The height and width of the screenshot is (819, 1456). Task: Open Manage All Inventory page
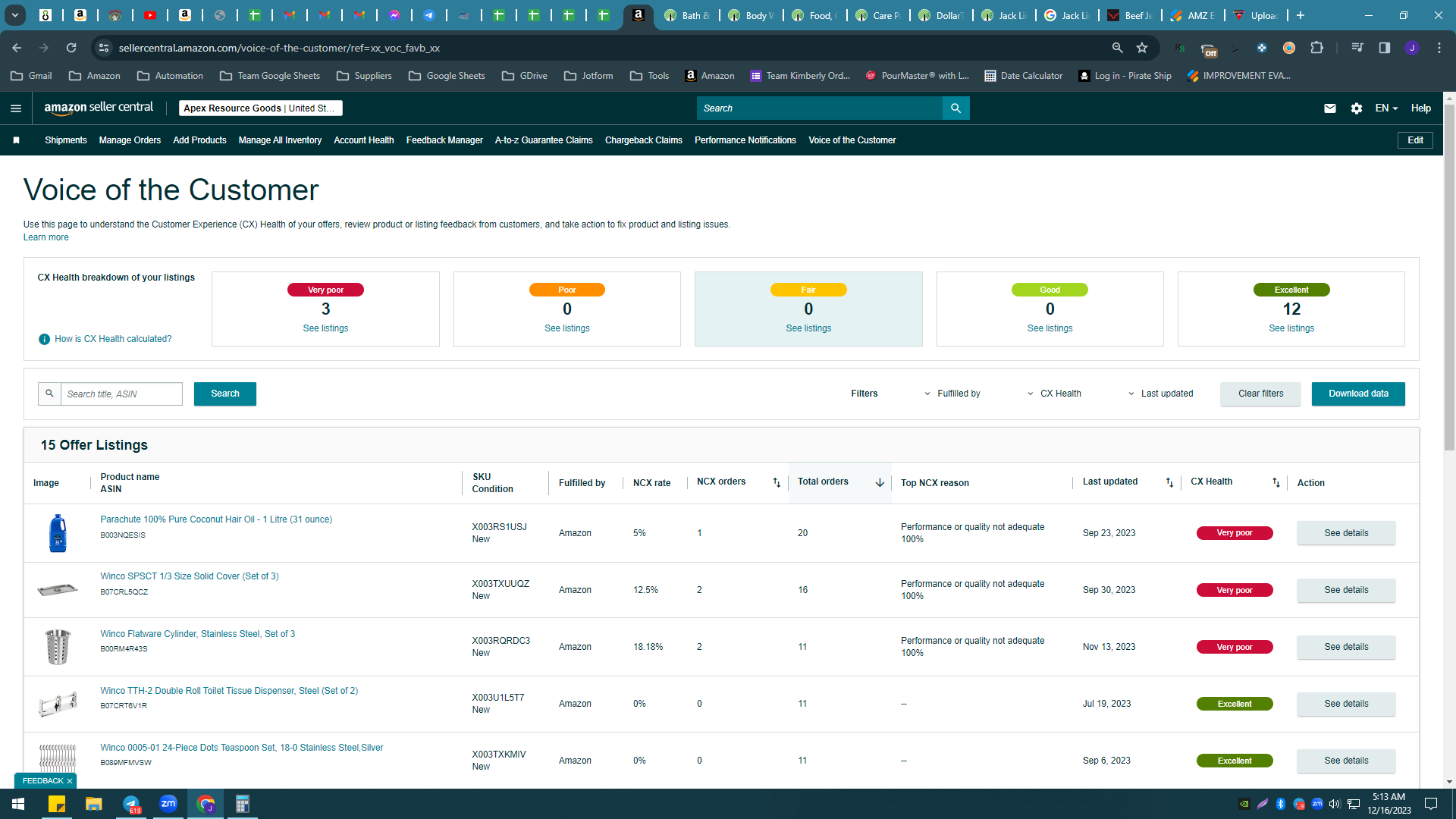280,140
